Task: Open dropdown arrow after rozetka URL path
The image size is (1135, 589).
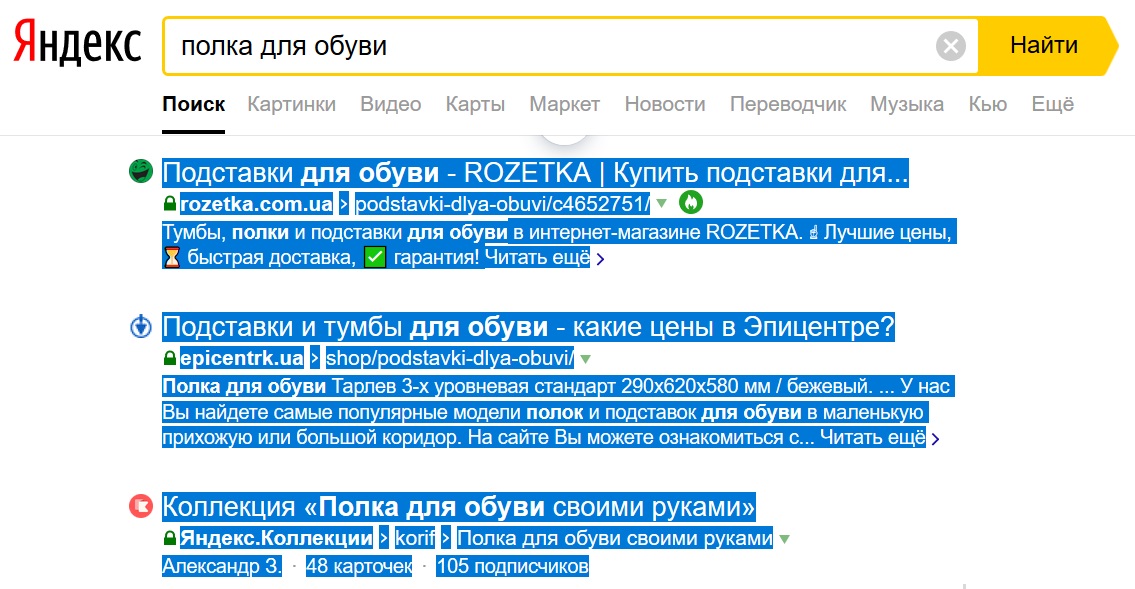Action: point(661,205)
